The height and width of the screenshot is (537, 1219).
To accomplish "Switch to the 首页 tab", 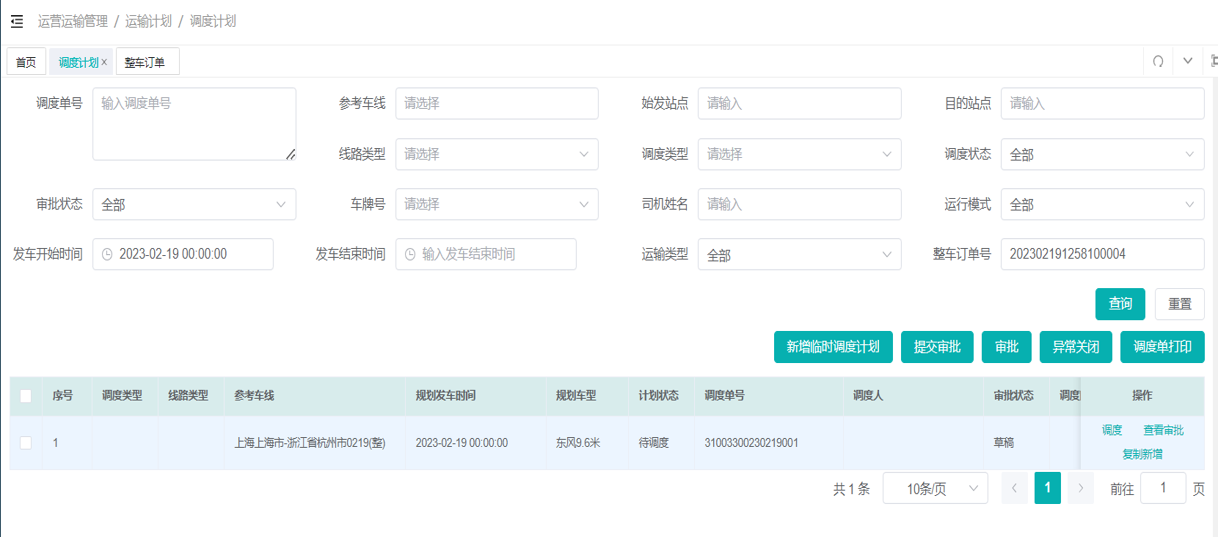I will (26, 62).
